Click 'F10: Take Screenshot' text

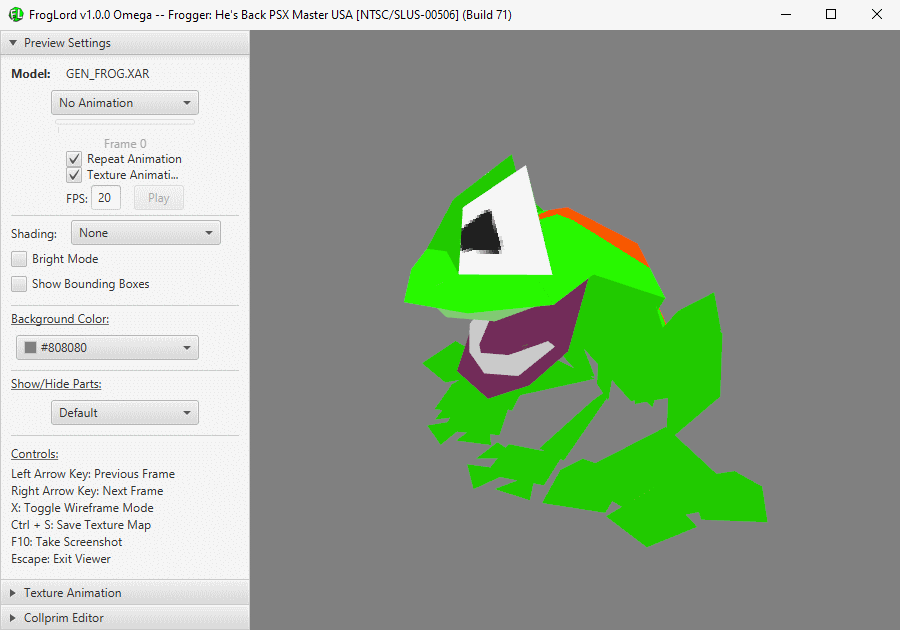point(67,542)
